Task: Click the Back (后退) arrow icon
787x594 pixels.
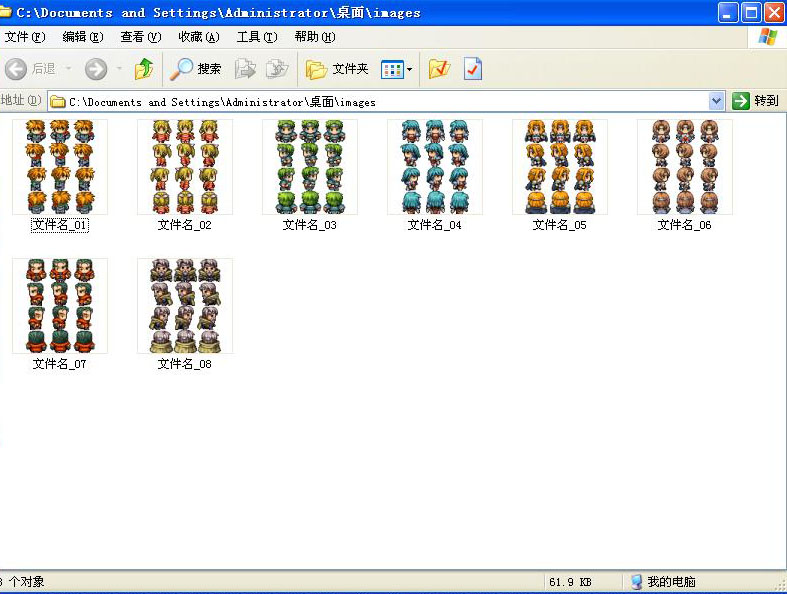Action: (x=16, y=69)
